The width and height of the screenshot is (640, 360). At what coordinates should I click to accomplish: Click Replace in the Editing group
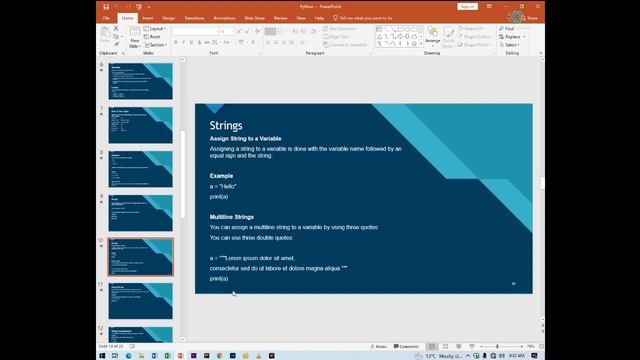[x=512, y=37]
